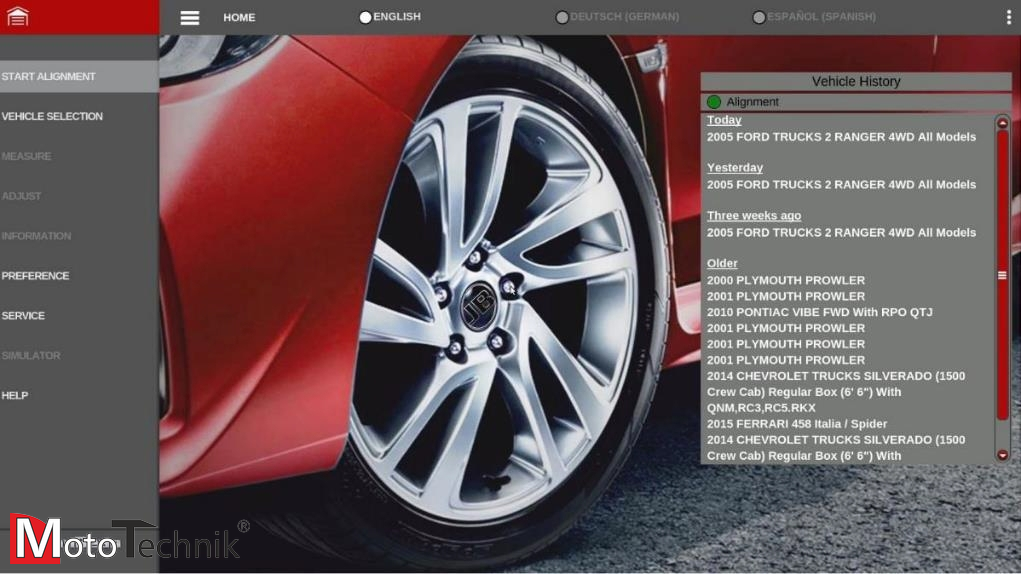Click the red garage home icon
The width and height of the screenshot is (1021, 574).
tap(17, 17)
